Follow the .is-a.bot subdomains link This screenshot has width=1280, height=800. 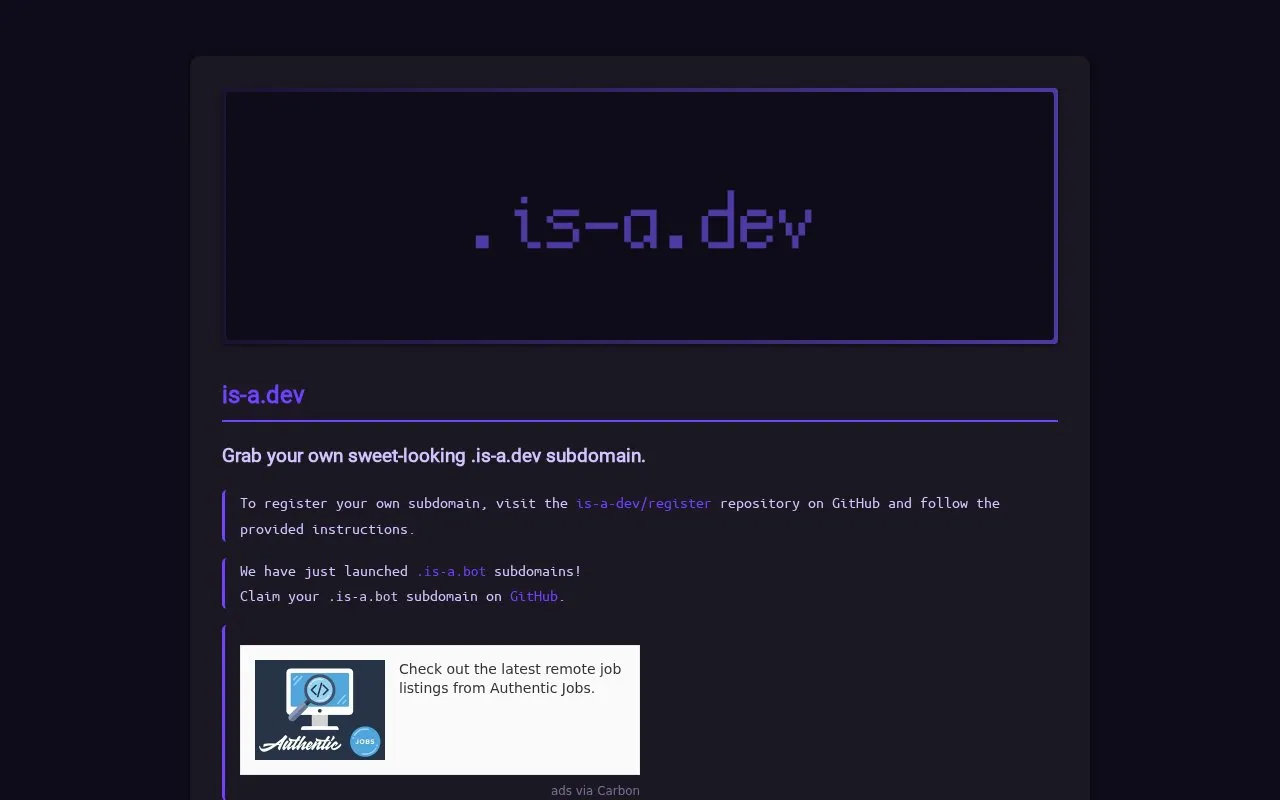451,571
